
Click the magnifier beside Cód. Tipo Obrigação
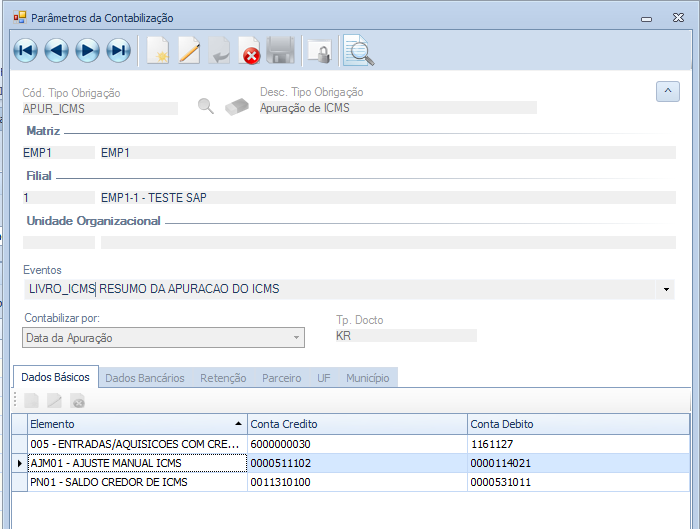(205, 107)
